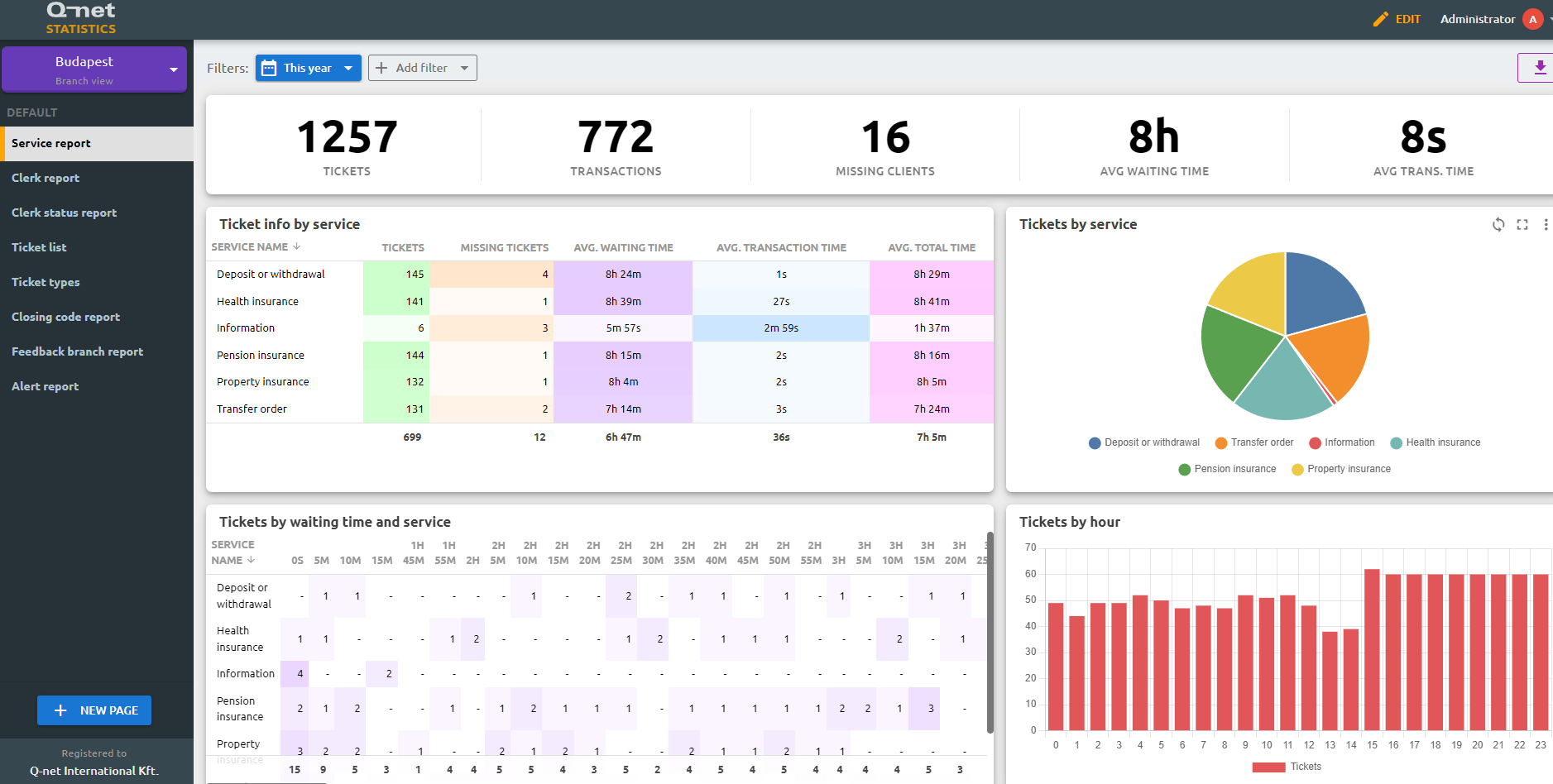Open Alert report page
Screen dimensions: 1553x784
pos(97,386)
